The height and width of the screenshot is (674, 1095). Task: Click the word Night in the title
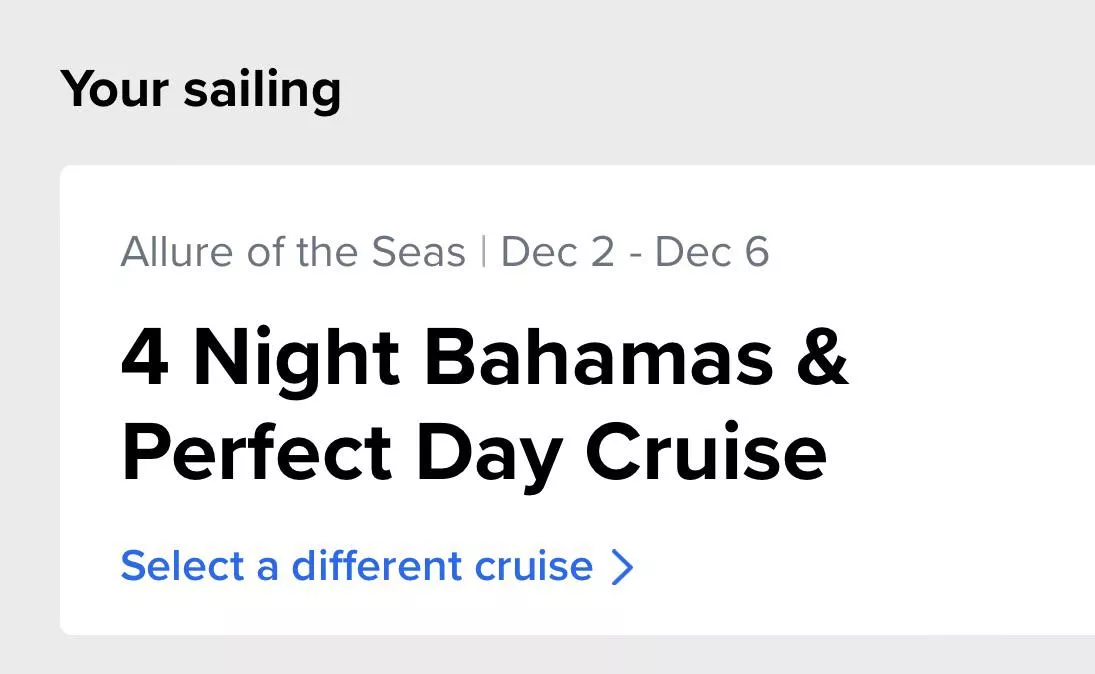tap(297, 360)
